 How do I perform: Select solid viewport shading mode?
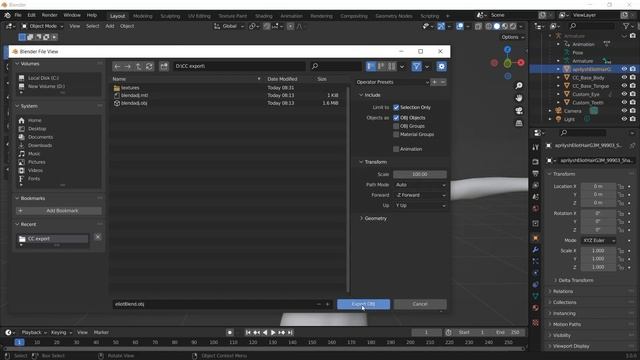pos(497,26)
